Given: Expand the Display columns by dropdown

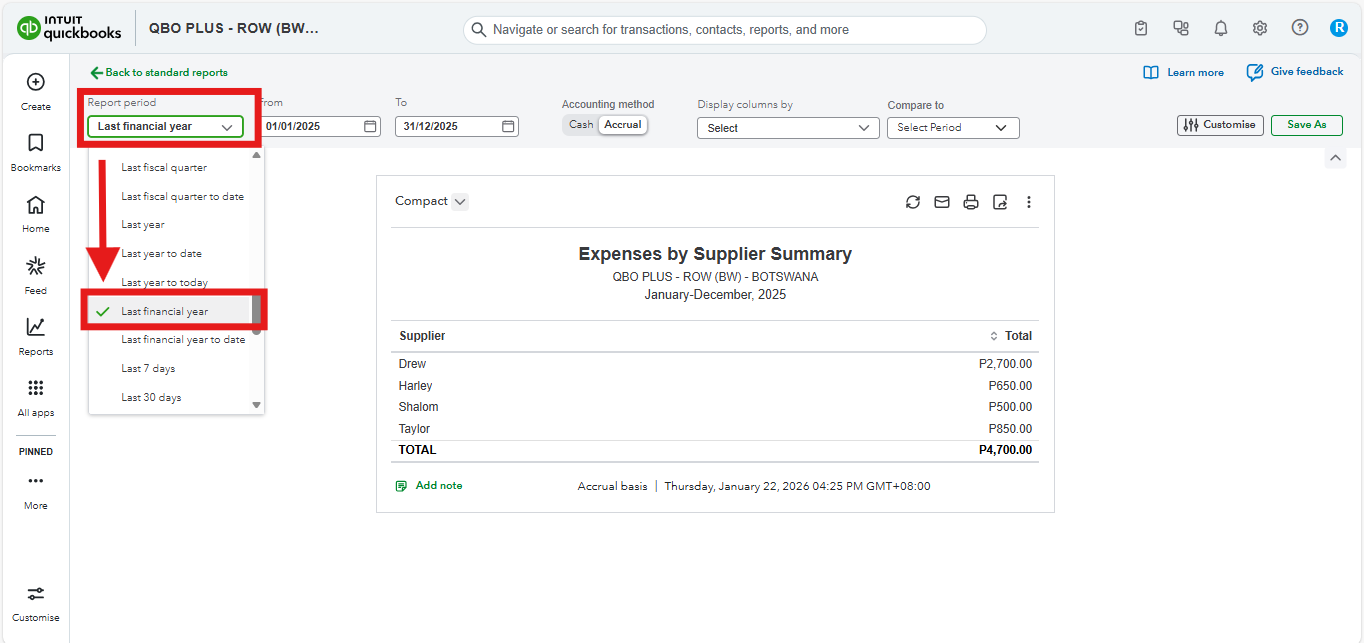Looking at the screenshot, I should pyautogui.click(x=787, y=128).
